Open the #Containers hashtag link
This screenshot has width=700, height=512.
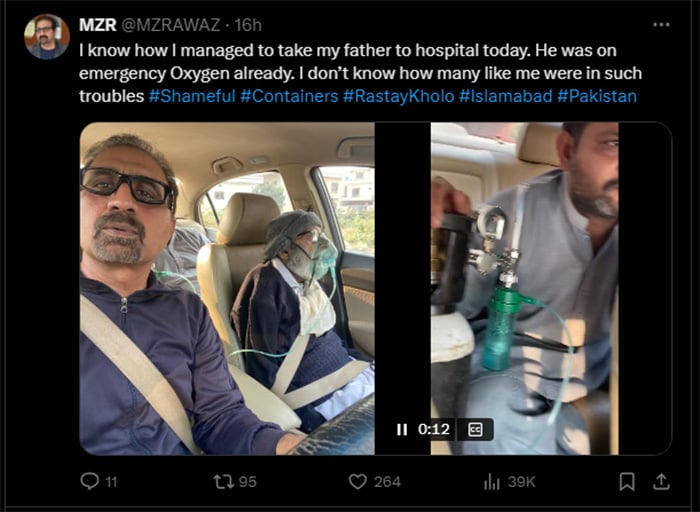click(x=289, y=96)
